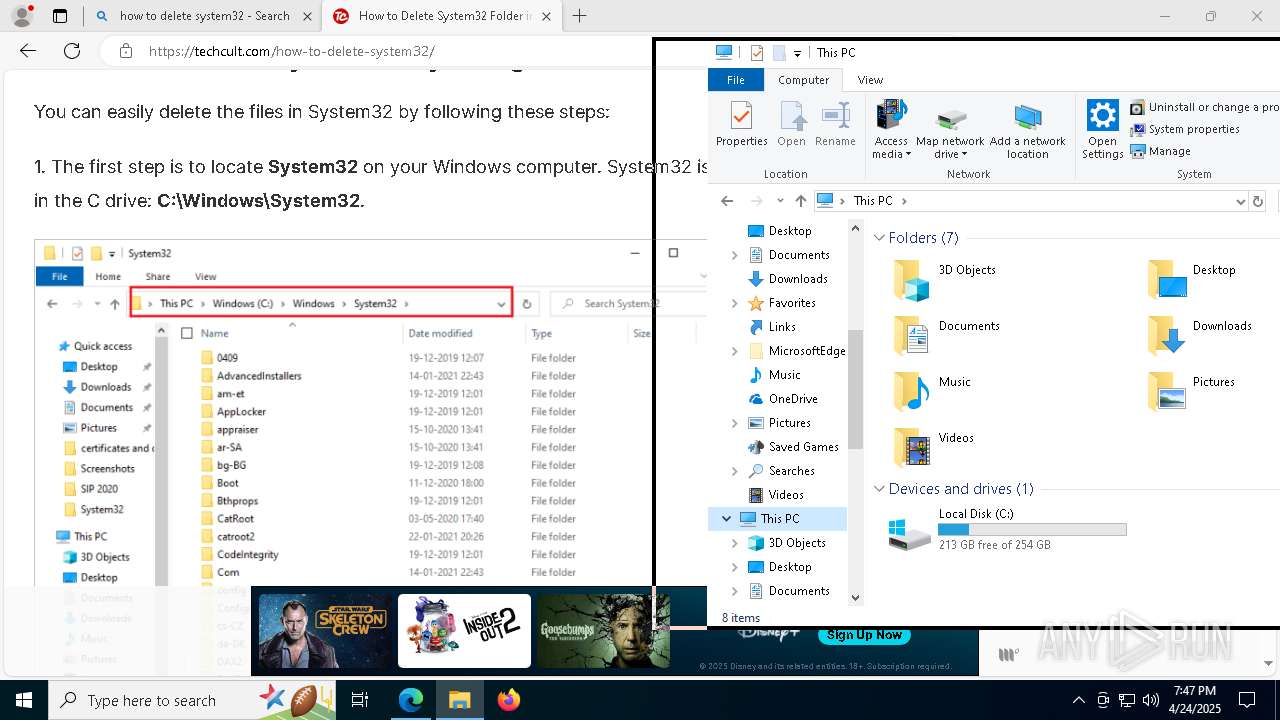
Task: Open the Action Center notifications
Action: 1247,700
